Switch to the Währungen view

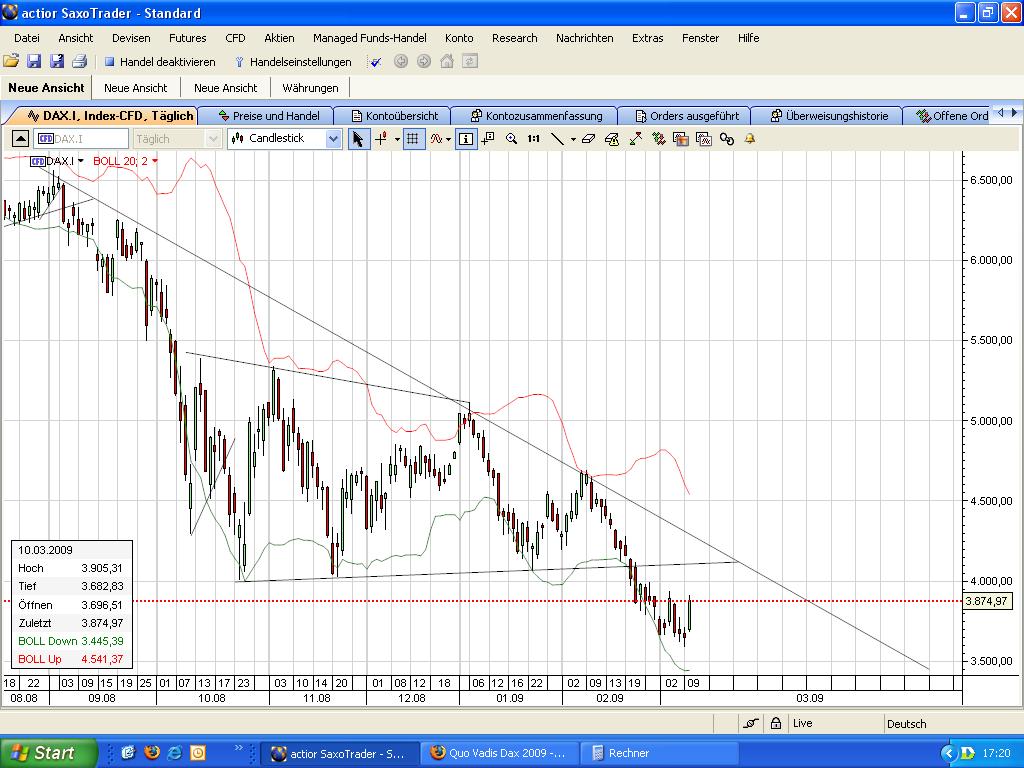[311, 87]
